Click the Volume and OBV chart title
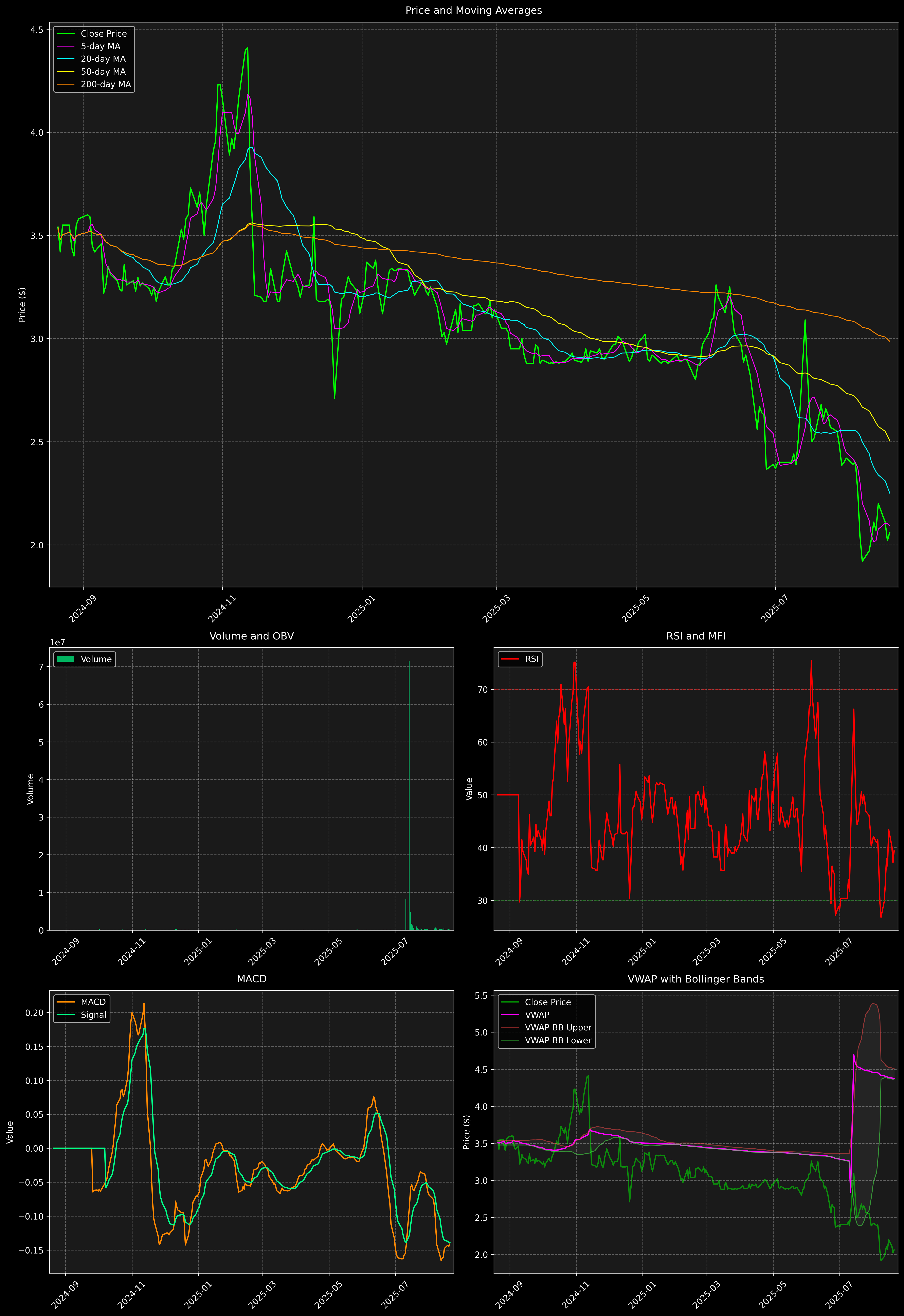 tap(252, 636)
